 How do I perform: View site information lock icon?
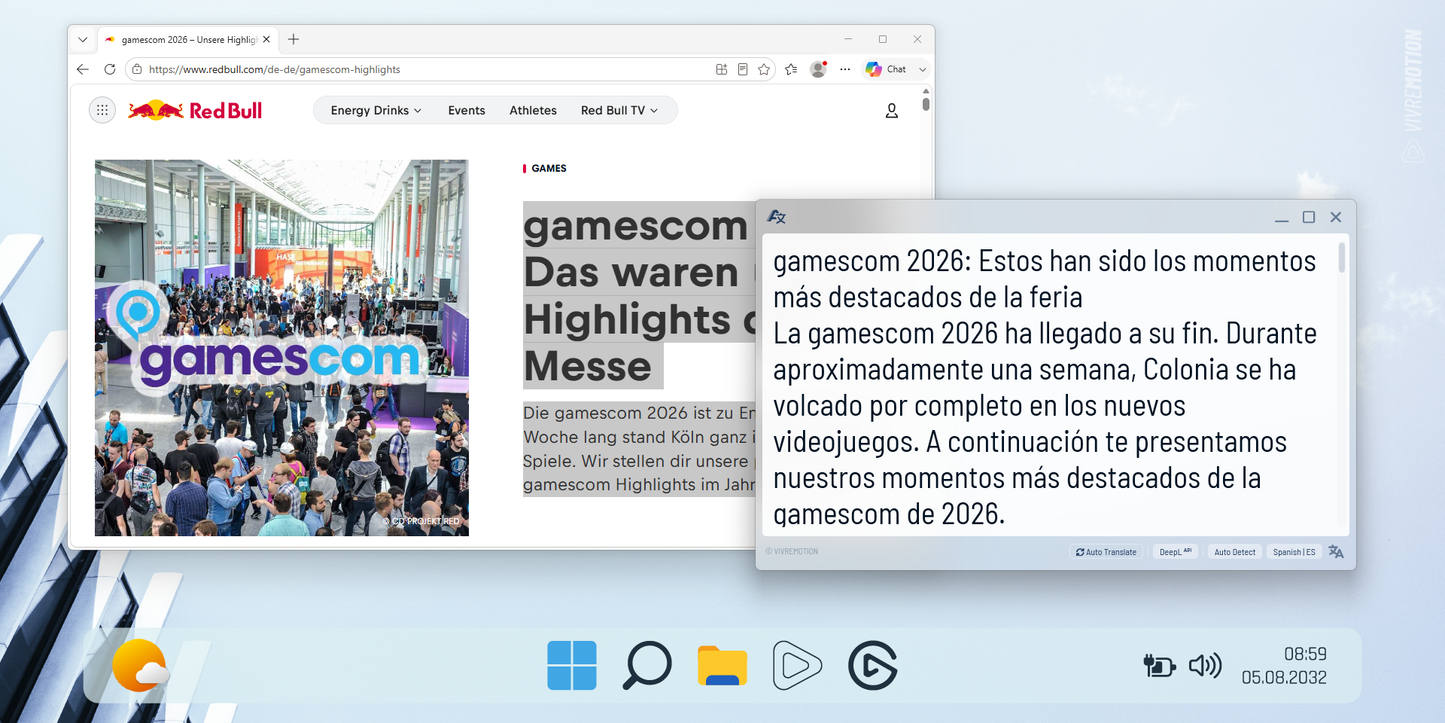137,69
